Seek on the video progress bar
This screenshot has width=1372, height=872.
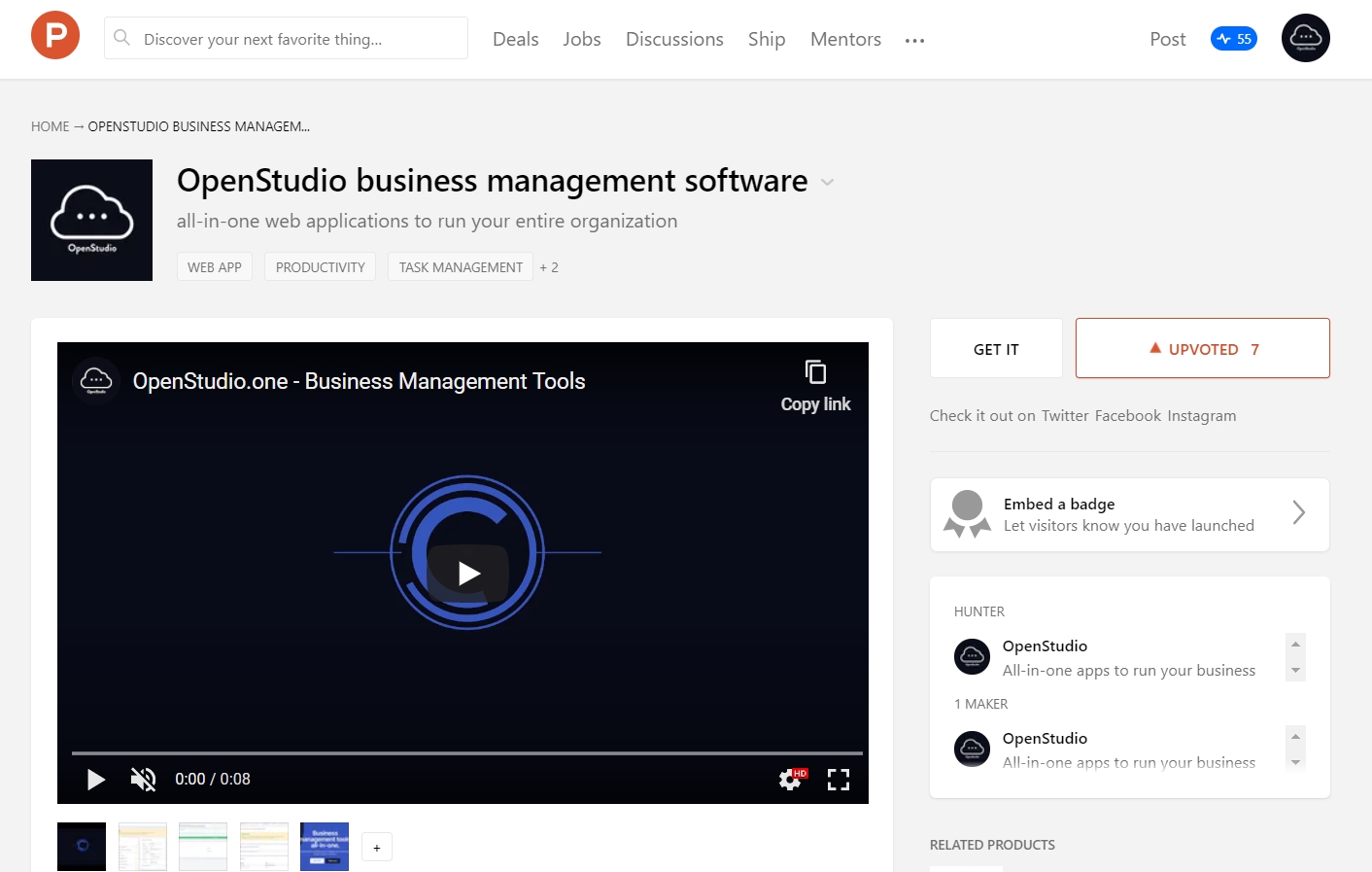coord(467,753)
